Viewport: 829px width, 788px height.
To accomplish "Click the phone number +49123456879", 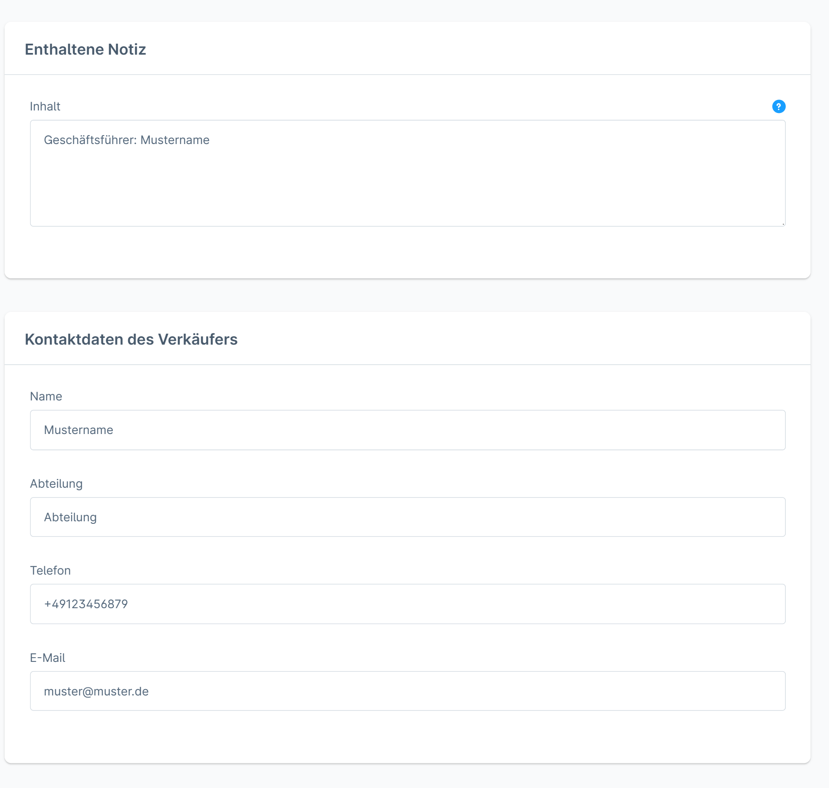I will pyautogui.click(x=86, y=604).
